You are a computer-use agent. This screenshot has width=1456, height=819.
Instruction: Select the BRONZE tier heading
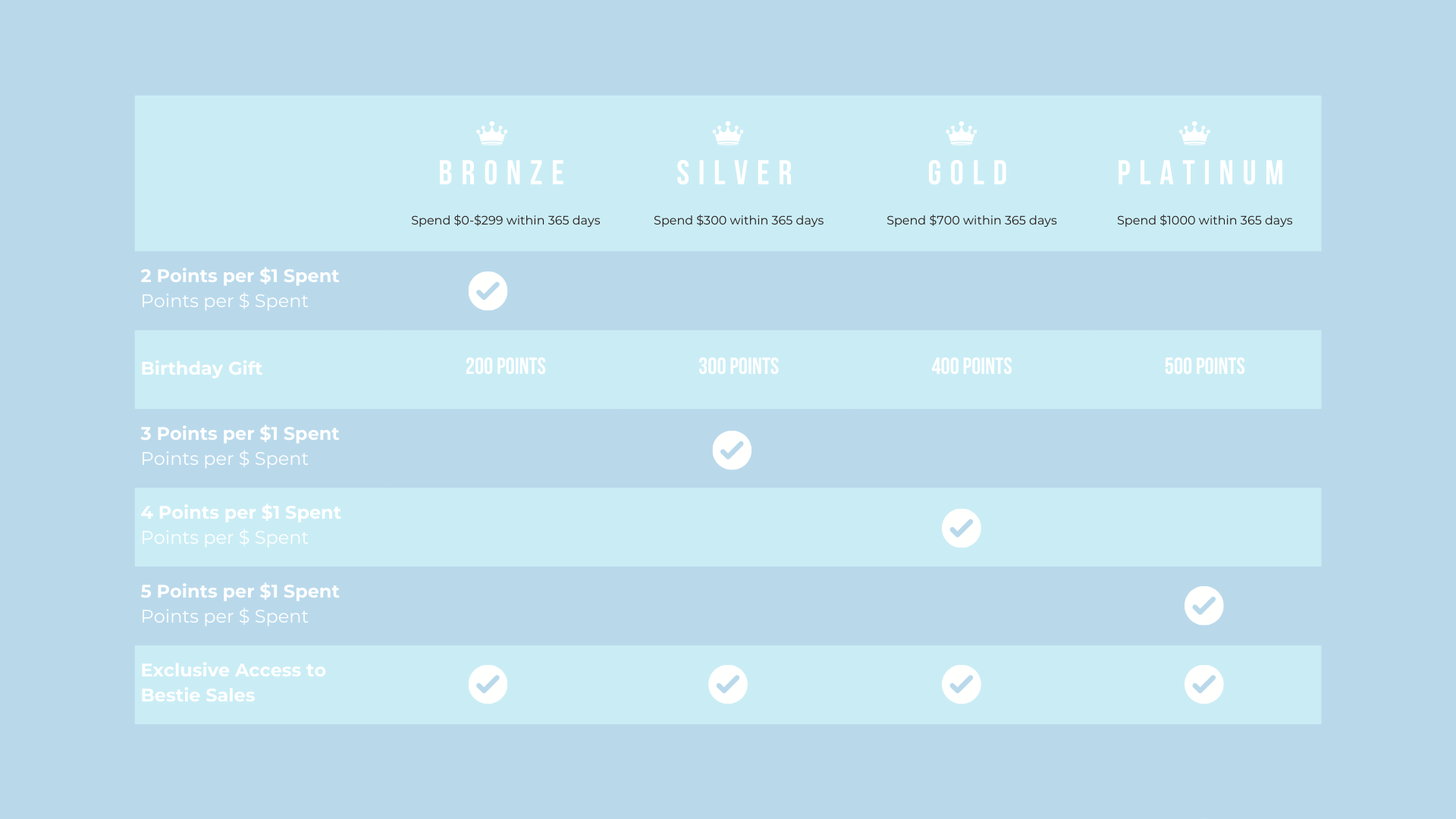[504, 173]
